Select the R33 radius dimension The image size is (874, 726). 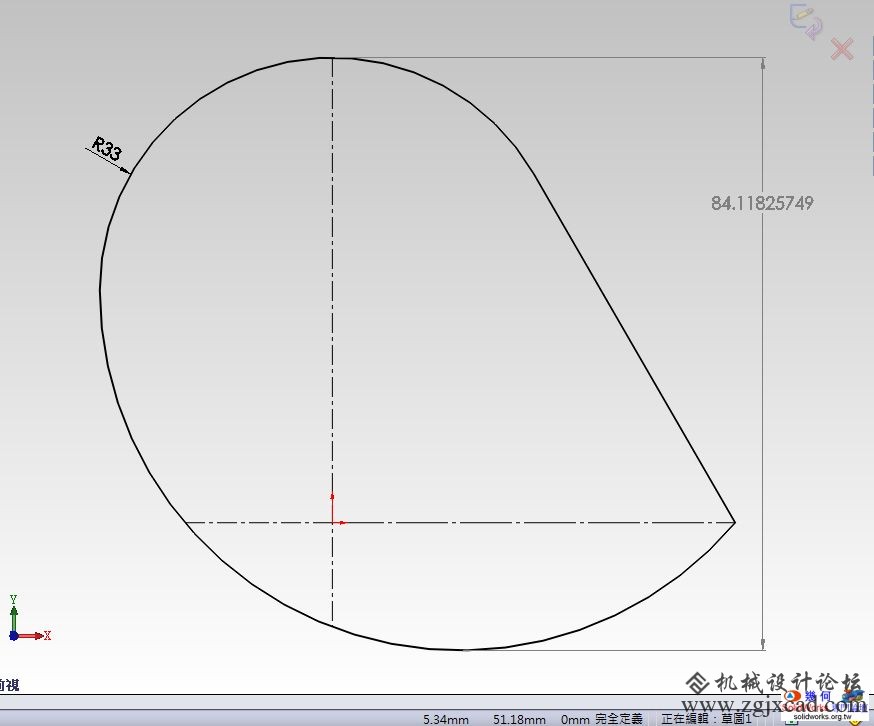106,148
